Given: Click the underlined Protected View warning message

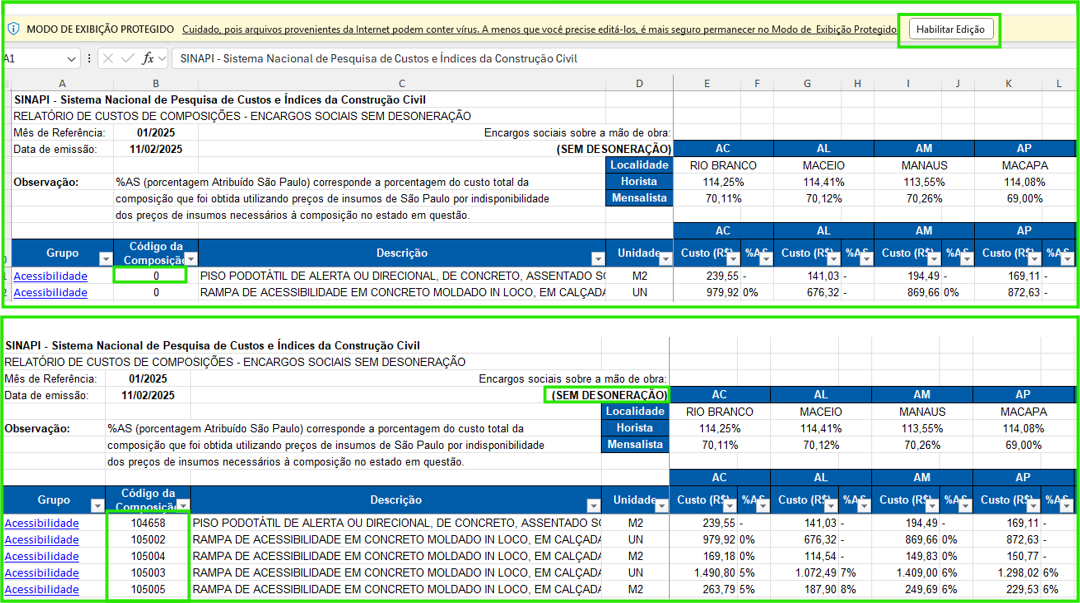Looking at the screenshot, I should coord(538,29).
